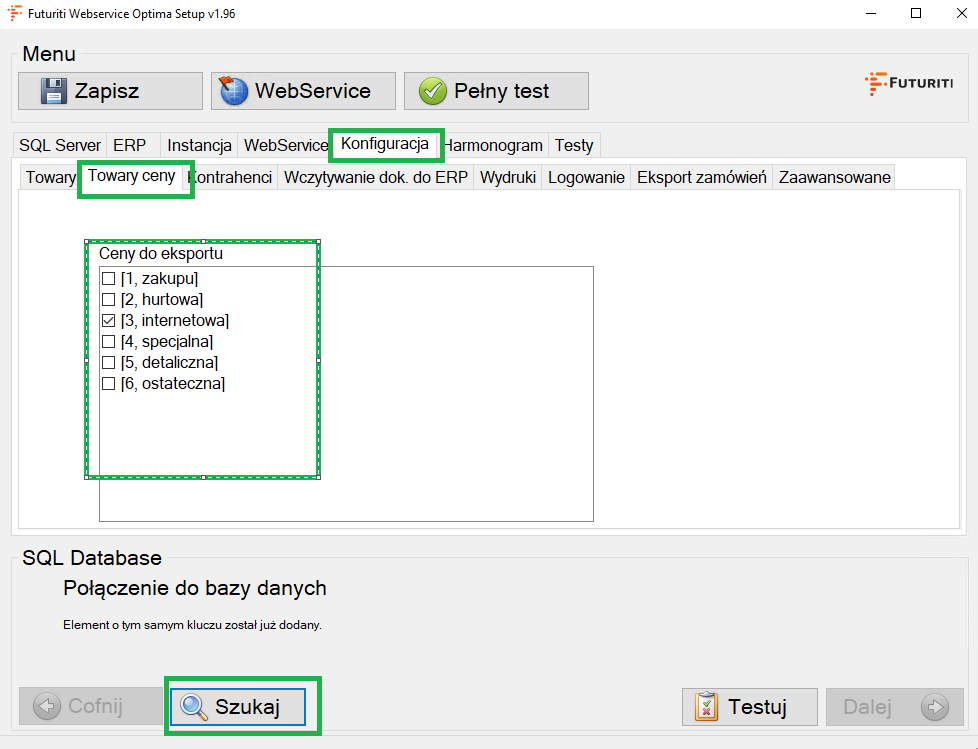
Task: Switch to the SQL Server tab
Action: coord(60,145)
